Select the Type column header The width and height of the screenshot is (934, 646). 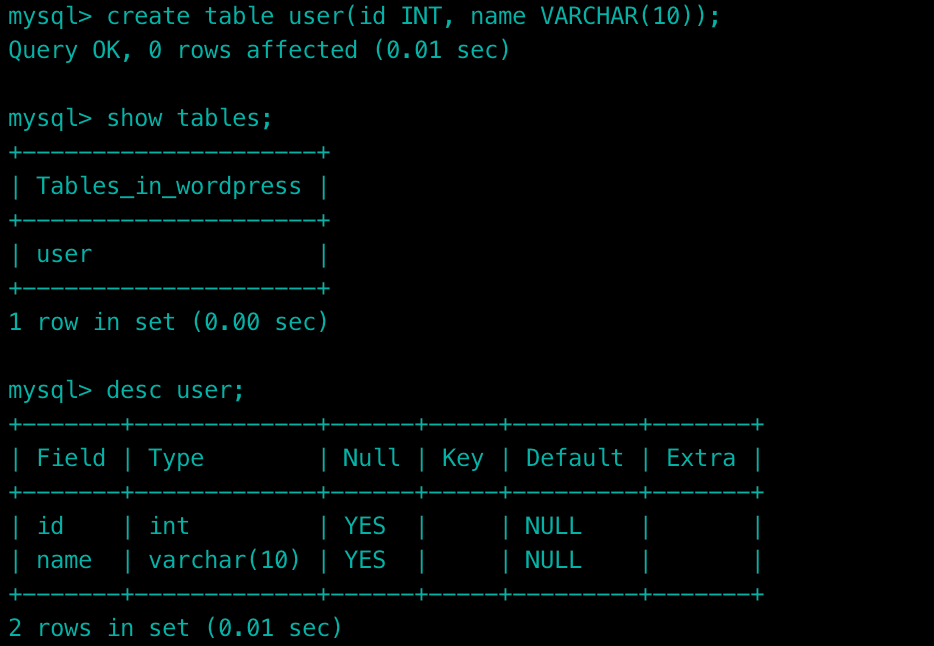tap(176, 458)
